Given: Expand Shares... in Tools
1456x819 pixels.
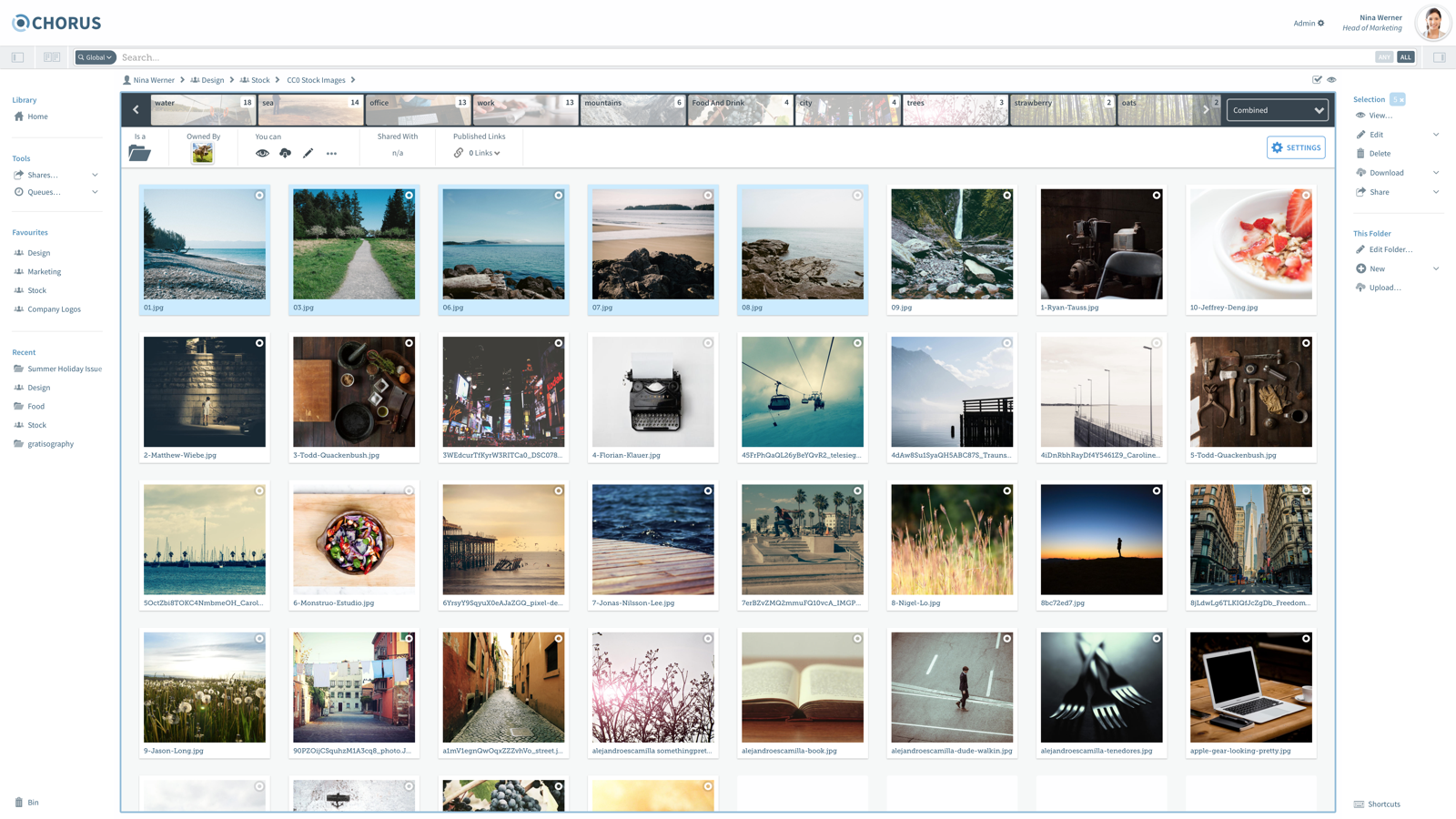Looking at the screenshot, I should click(x=95, y=175).
